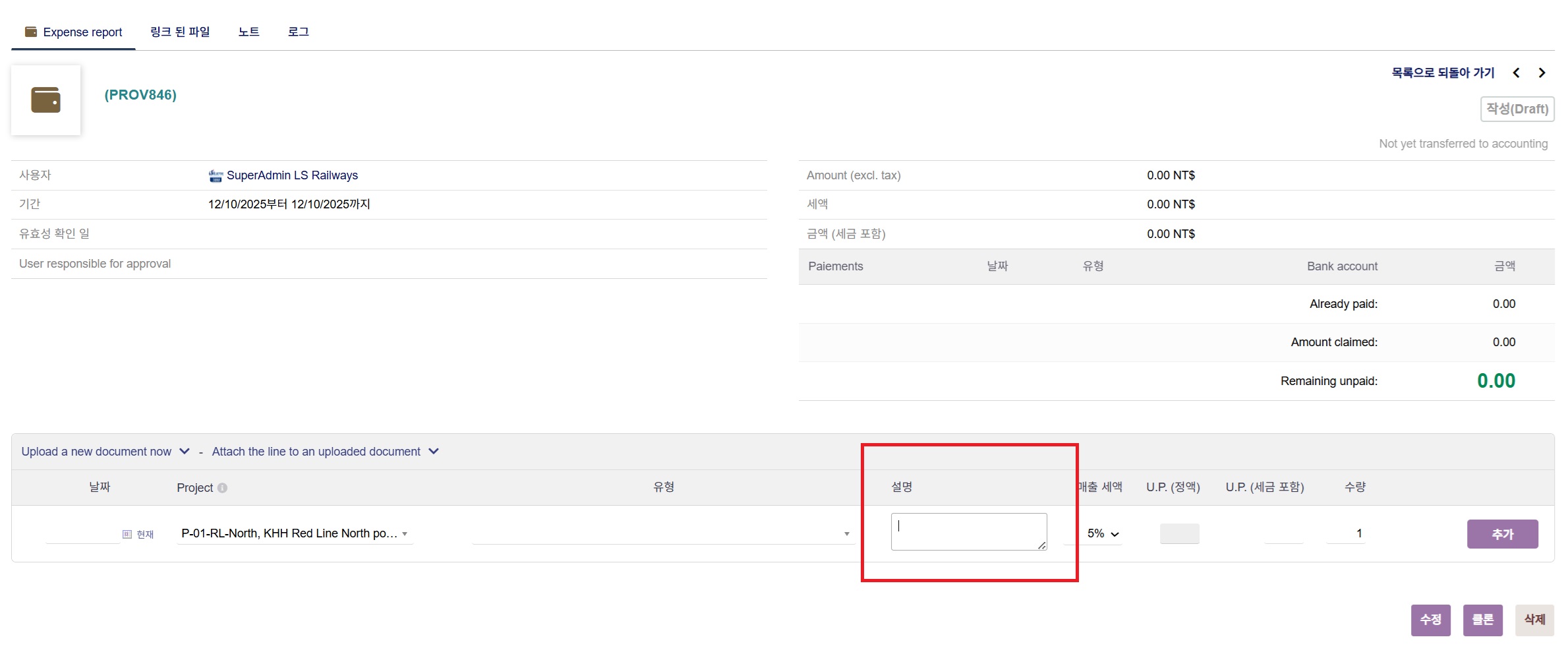Go to previous record with left chevron
1568x660 pixels.
1516,73
